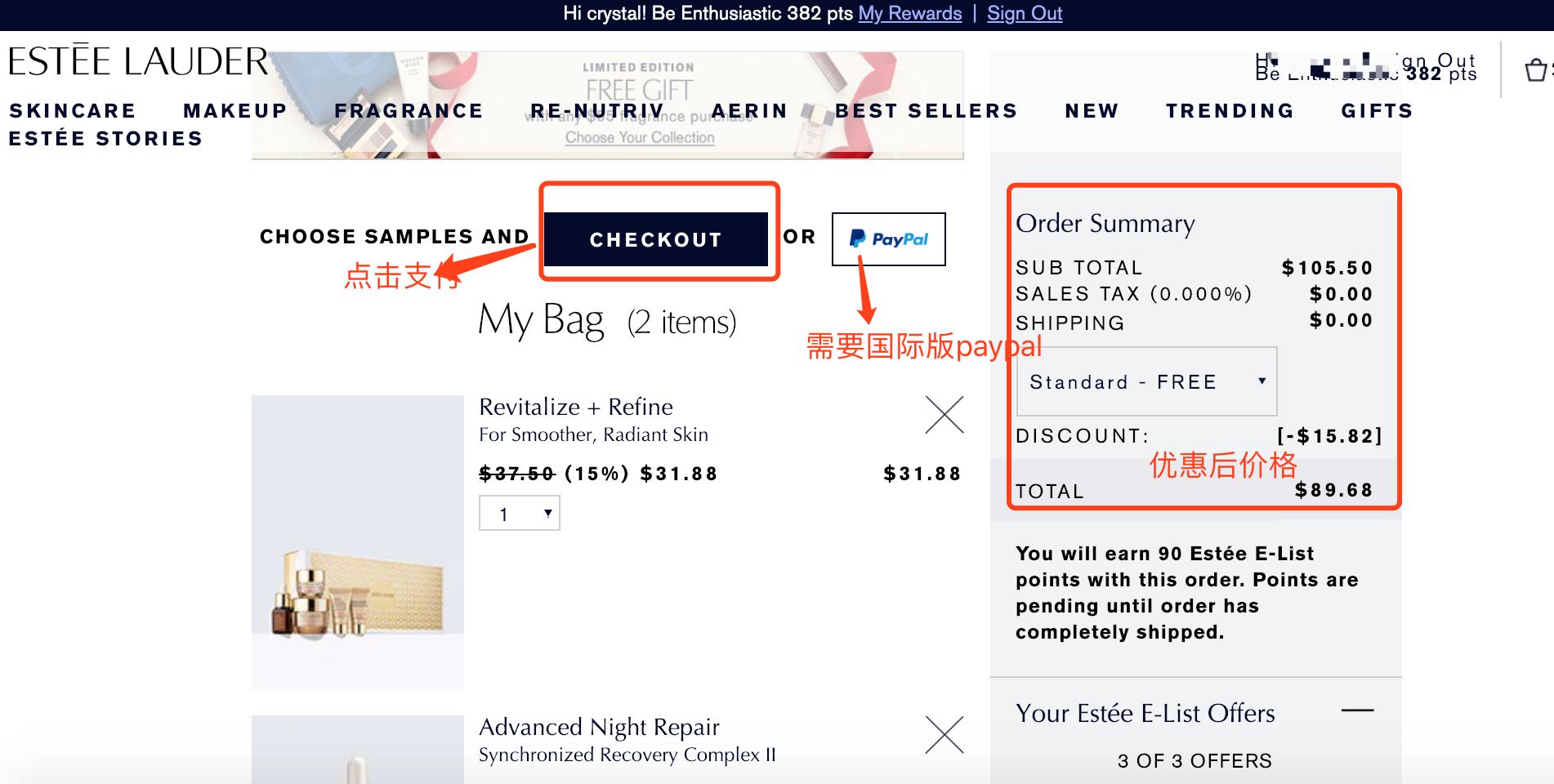This screenshot has height=784, width=1554.
Task: Open the shopping bag icon
Action: pyautogui.click(x=1537, y=70)
